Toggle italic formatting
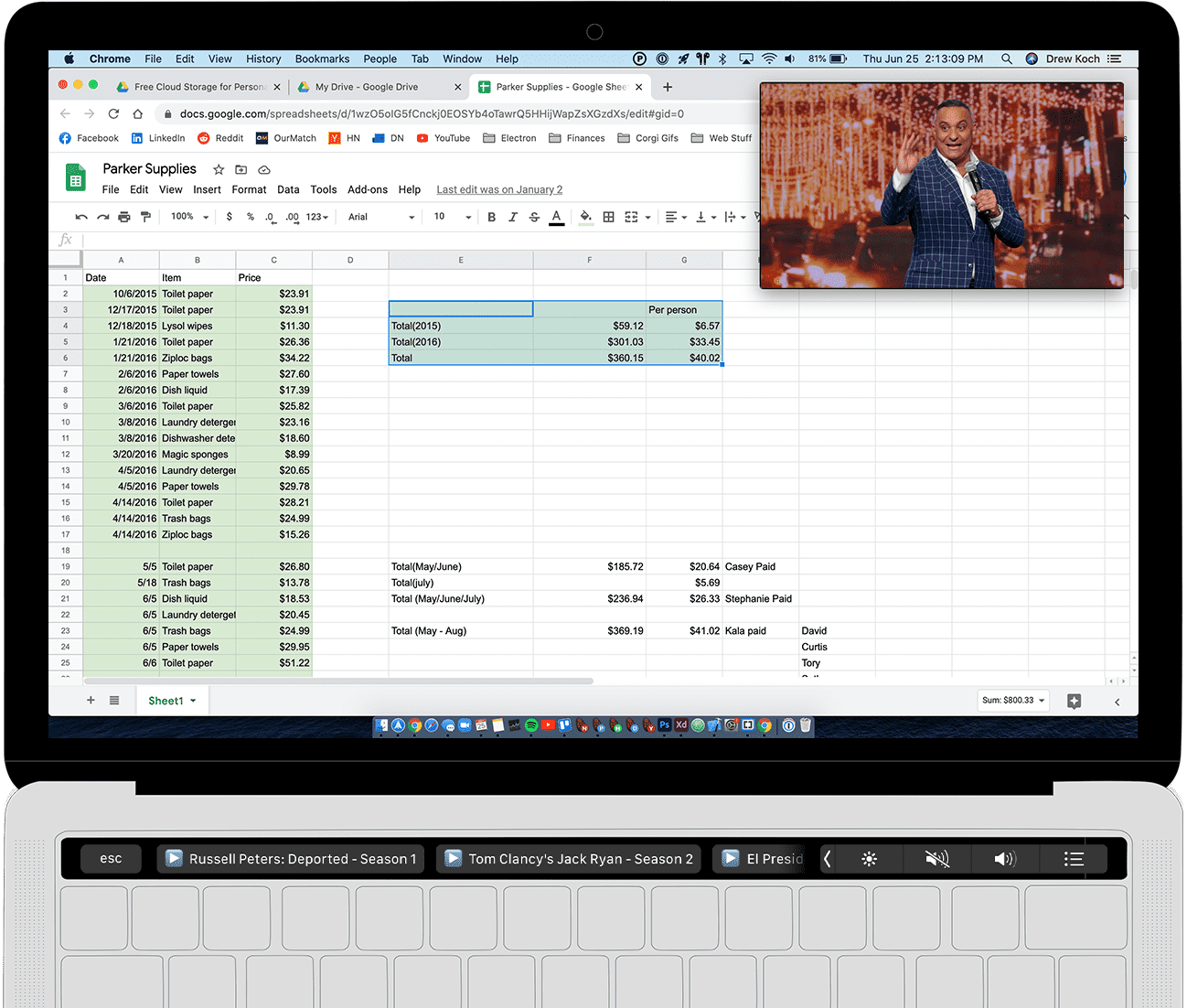 (x=513, y=217)
